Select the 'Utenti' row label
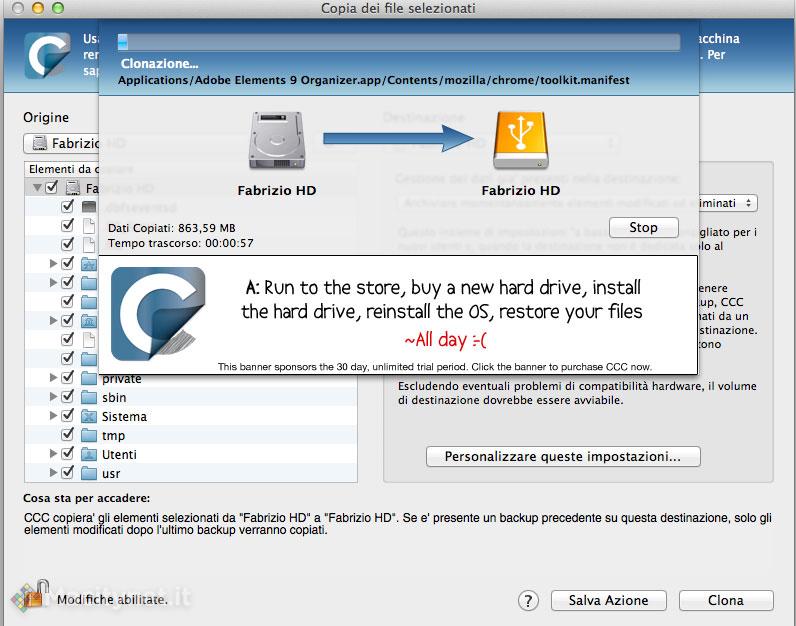Image resolution: width=796 pixels, height=626 pixels. (x=119, y=454)
